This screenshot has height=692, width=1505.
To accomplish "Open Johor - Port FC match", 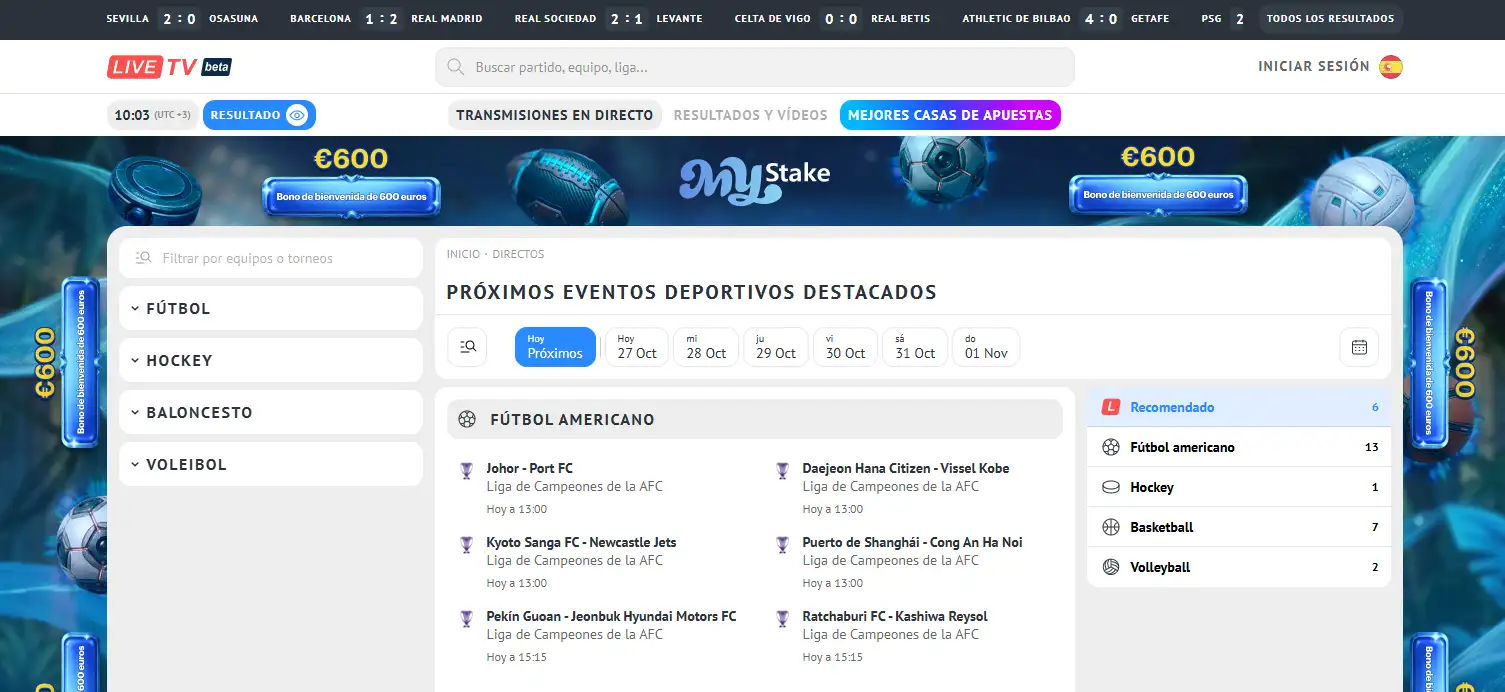I will (x=529, y=468).
